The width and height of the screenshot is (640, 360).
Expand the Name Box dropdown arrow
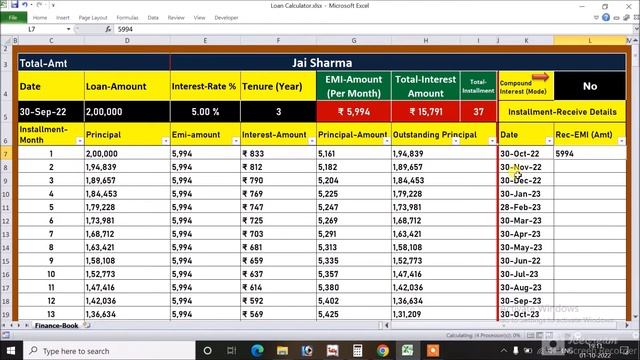click(x=68, y=29)
